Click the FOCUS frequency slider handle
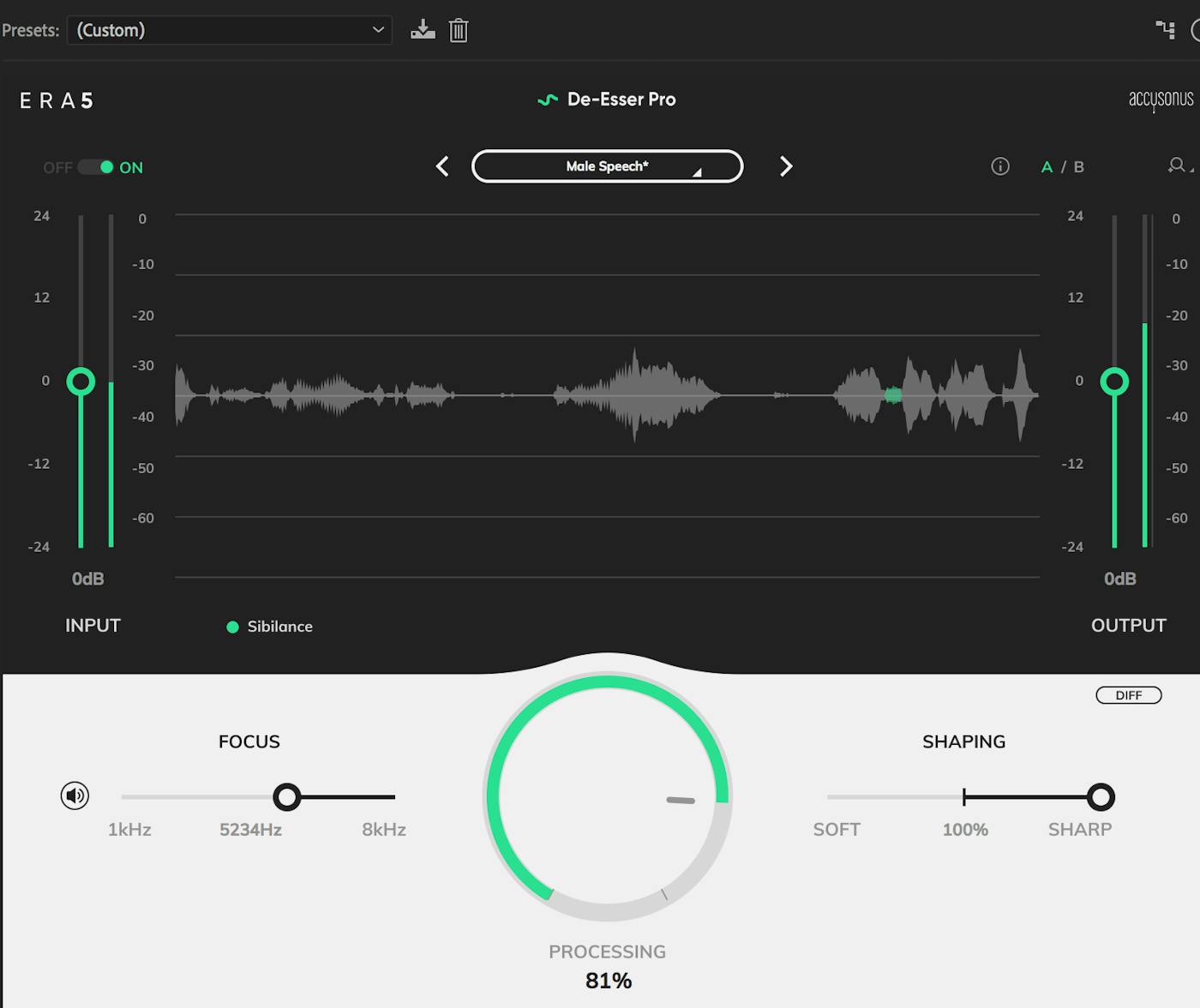Screen dimensions: 1200x1008 (287, 797)
